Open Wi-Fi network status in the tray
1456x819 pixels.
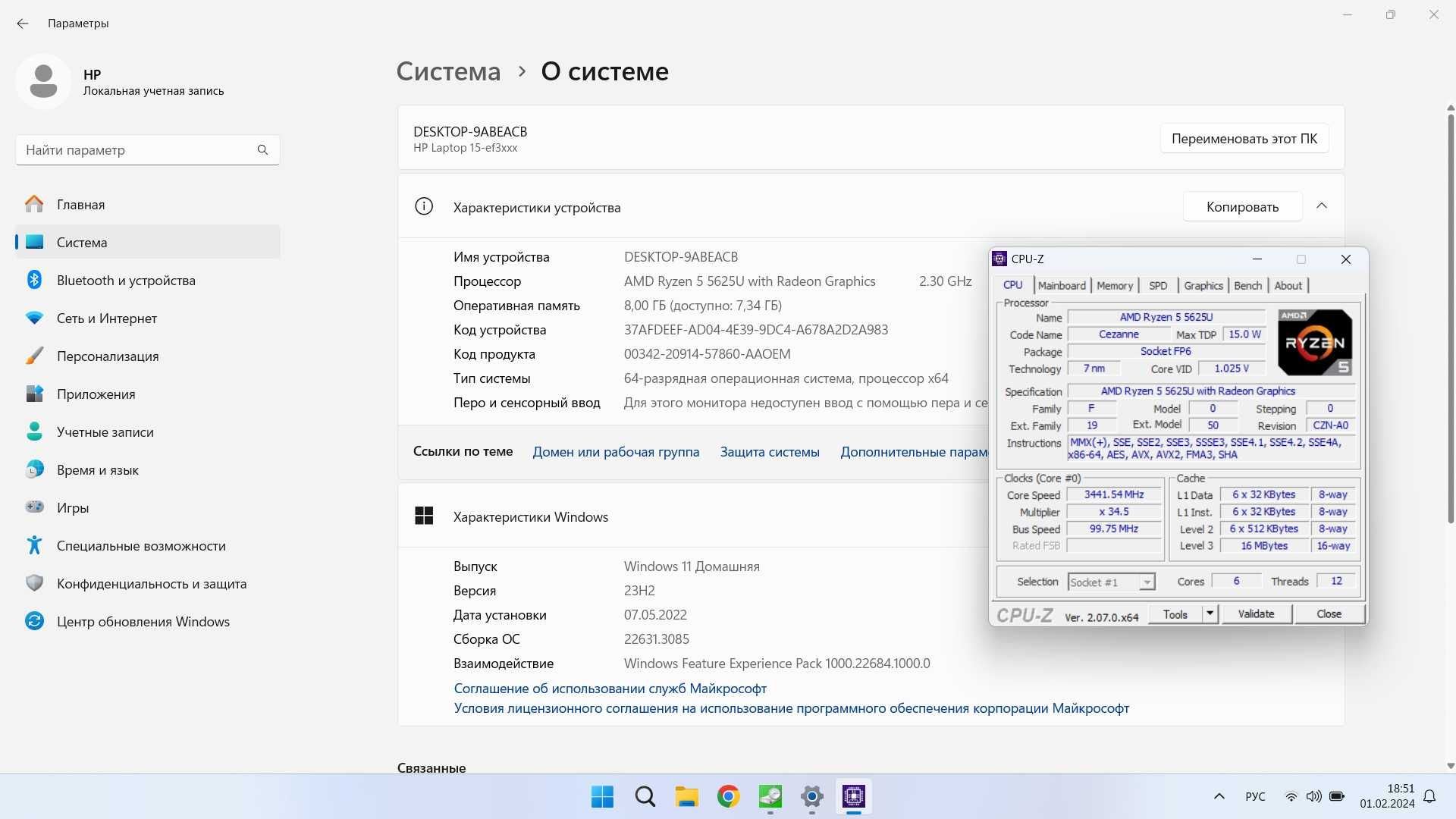tap(1291, 796)
